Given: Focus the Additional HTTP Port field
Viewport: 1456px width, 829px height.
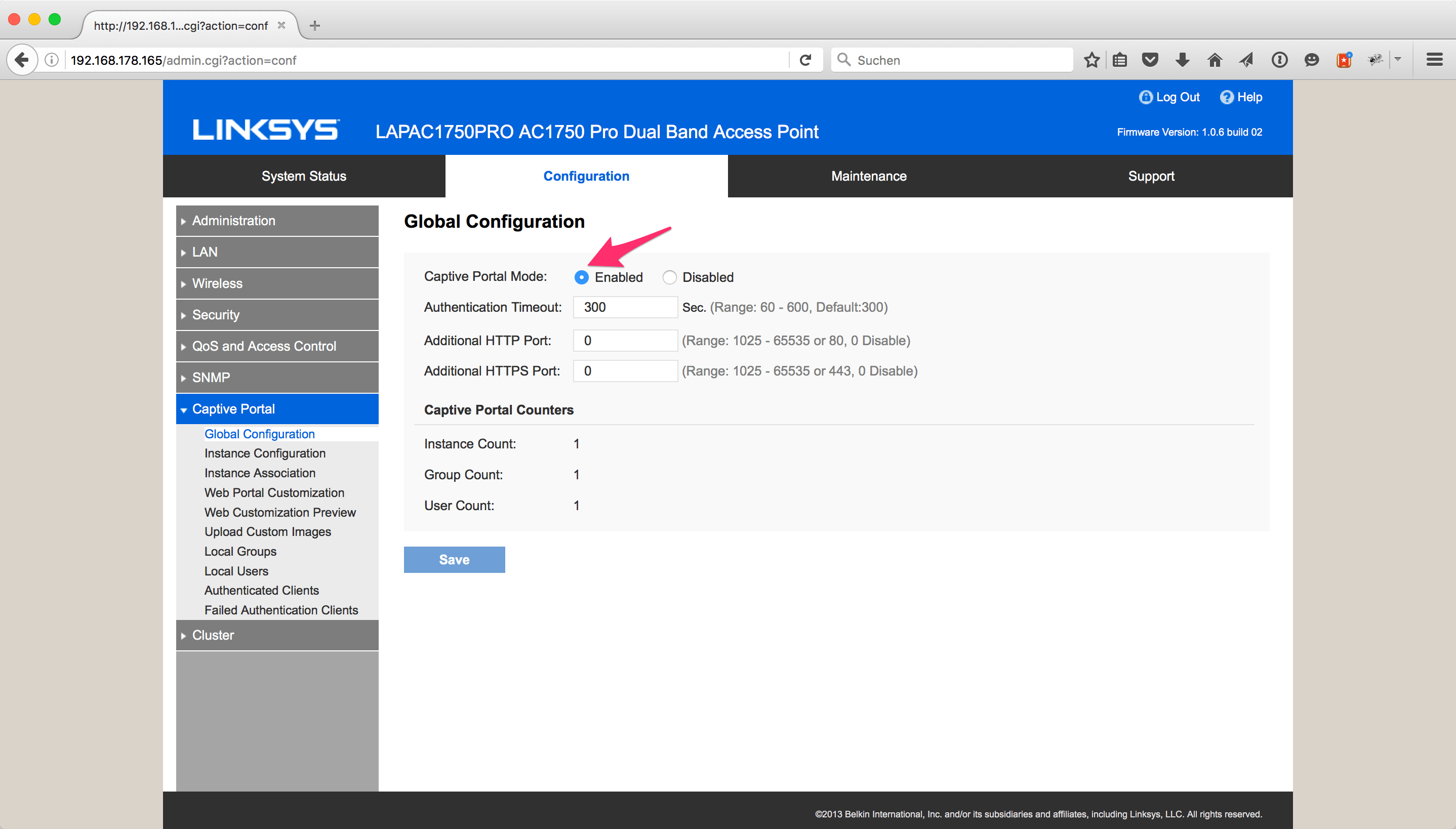Looking at the screenshot, I should (x=625, y=341).
